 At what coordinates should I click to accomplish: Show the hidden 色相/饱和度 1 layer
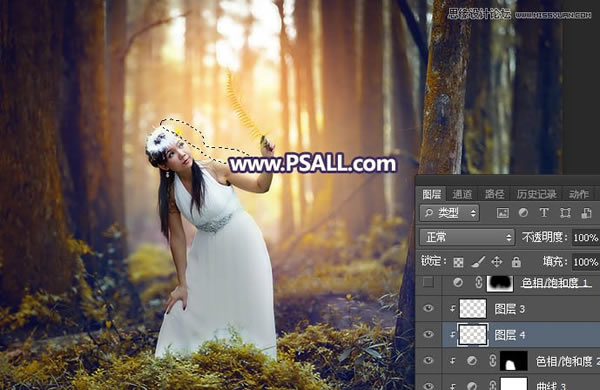[x=428, y=283]
